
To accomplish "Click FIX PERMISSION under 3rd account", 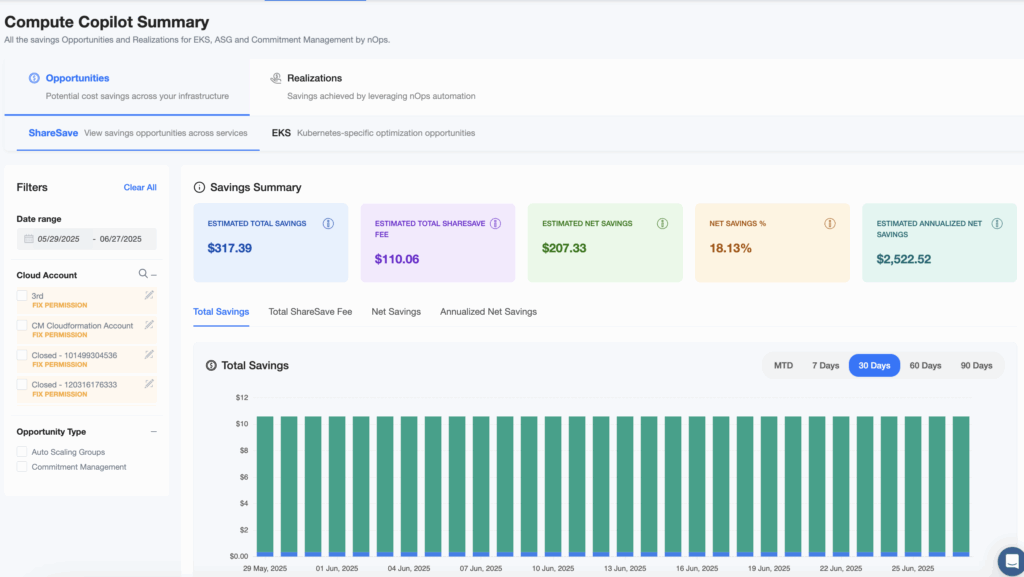I will pyautogui.click(x=59, y=305).
